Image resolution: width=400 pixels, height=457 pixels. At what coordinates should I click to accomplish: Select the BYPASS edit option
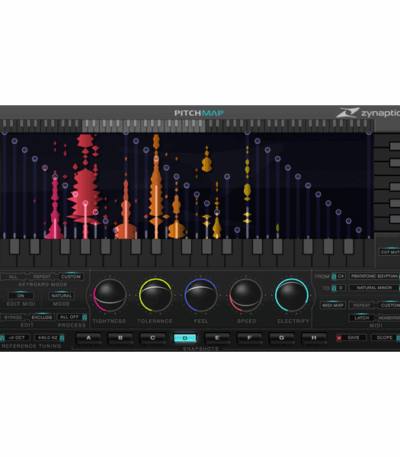tap(13, 317)
